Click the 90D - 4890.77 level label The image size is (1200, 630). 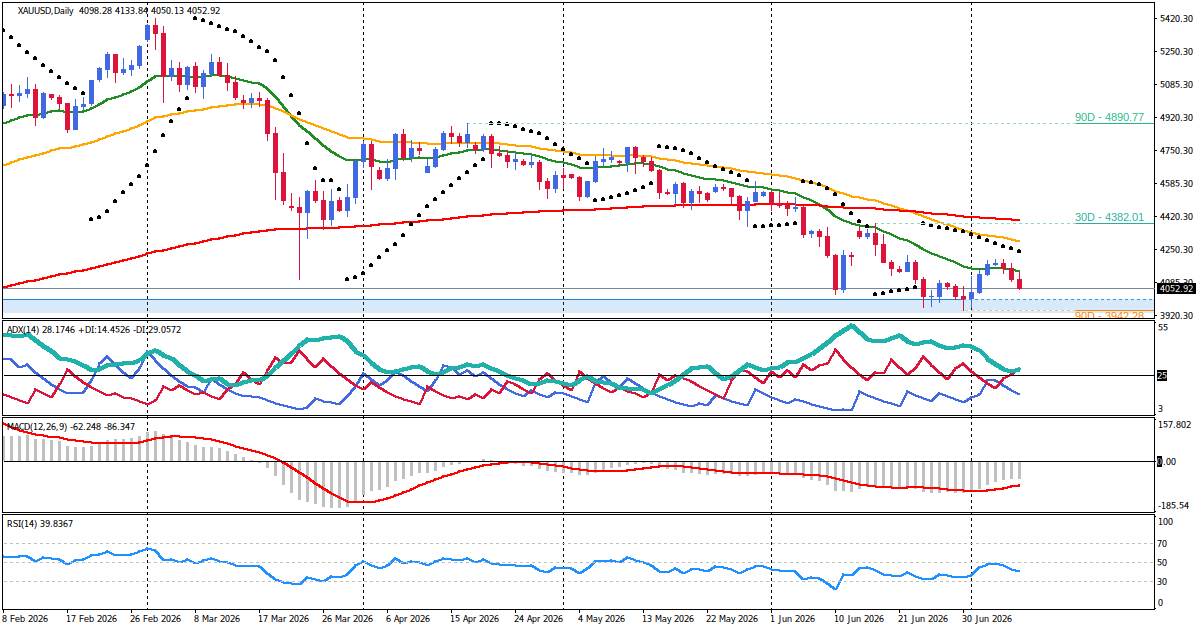1108,117
